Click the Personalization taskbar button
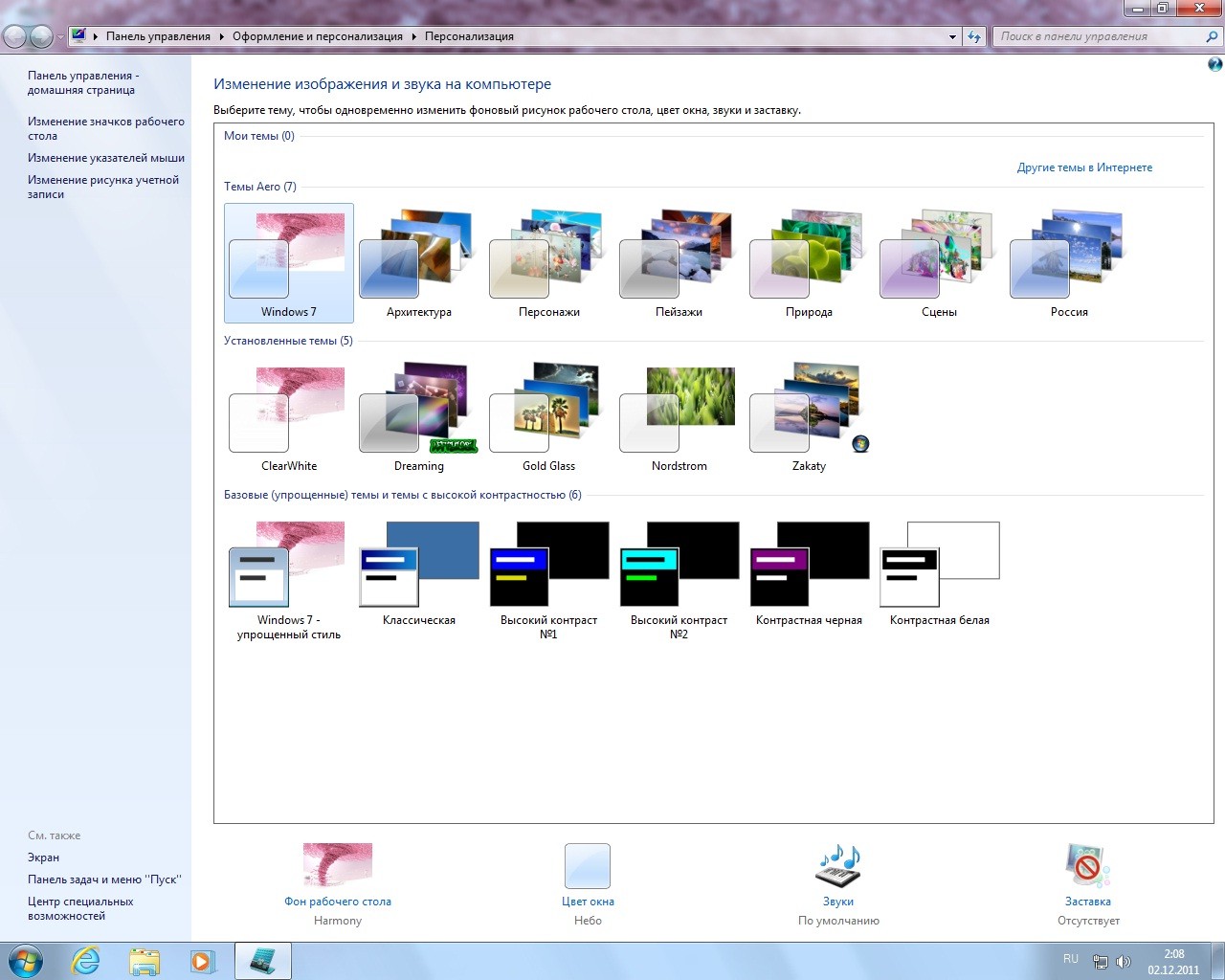Image resolution: width=1225 pixels, height=980 pixels. coord(262,961)
